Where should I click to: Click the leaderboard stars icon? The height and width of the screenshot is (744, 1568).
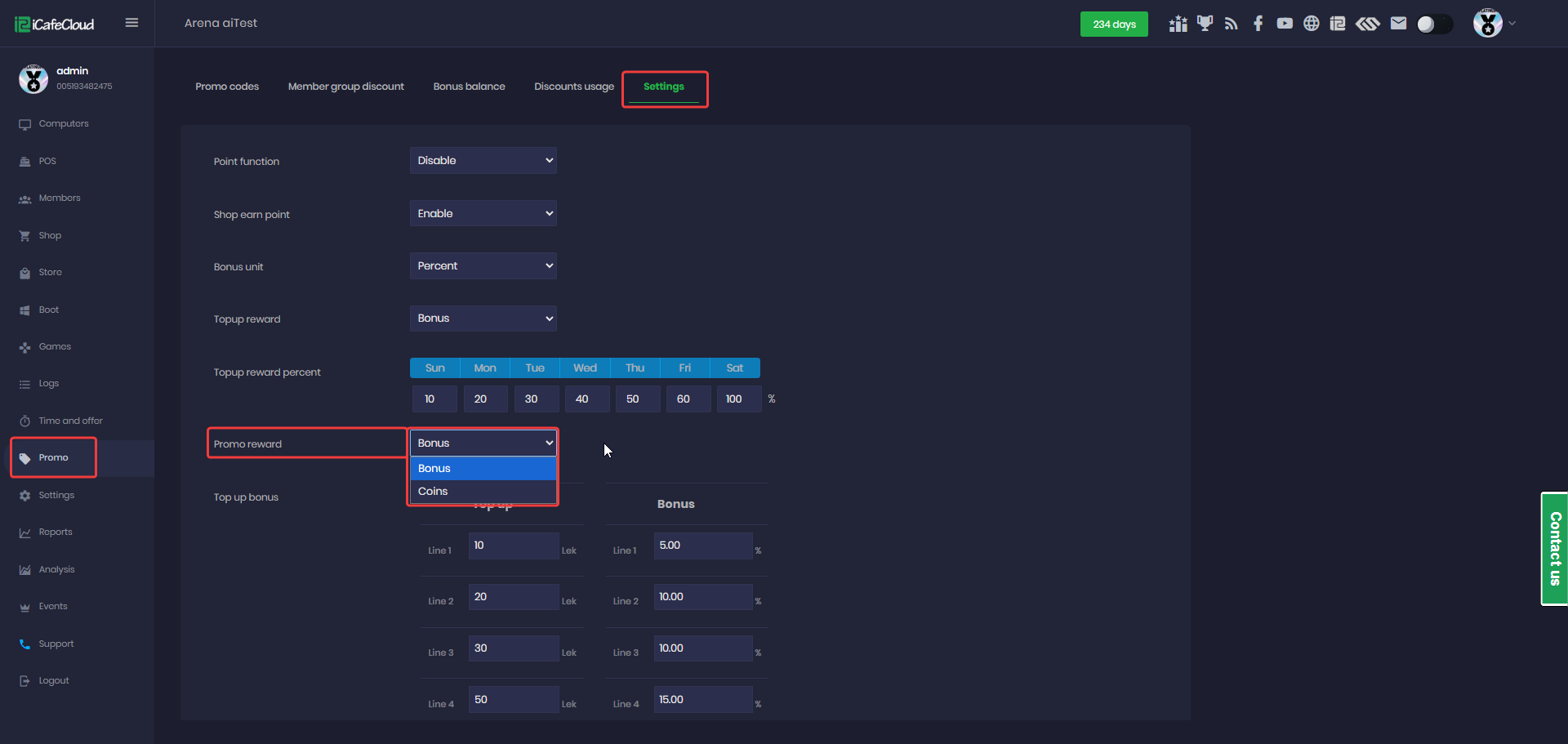(1178, 24)
